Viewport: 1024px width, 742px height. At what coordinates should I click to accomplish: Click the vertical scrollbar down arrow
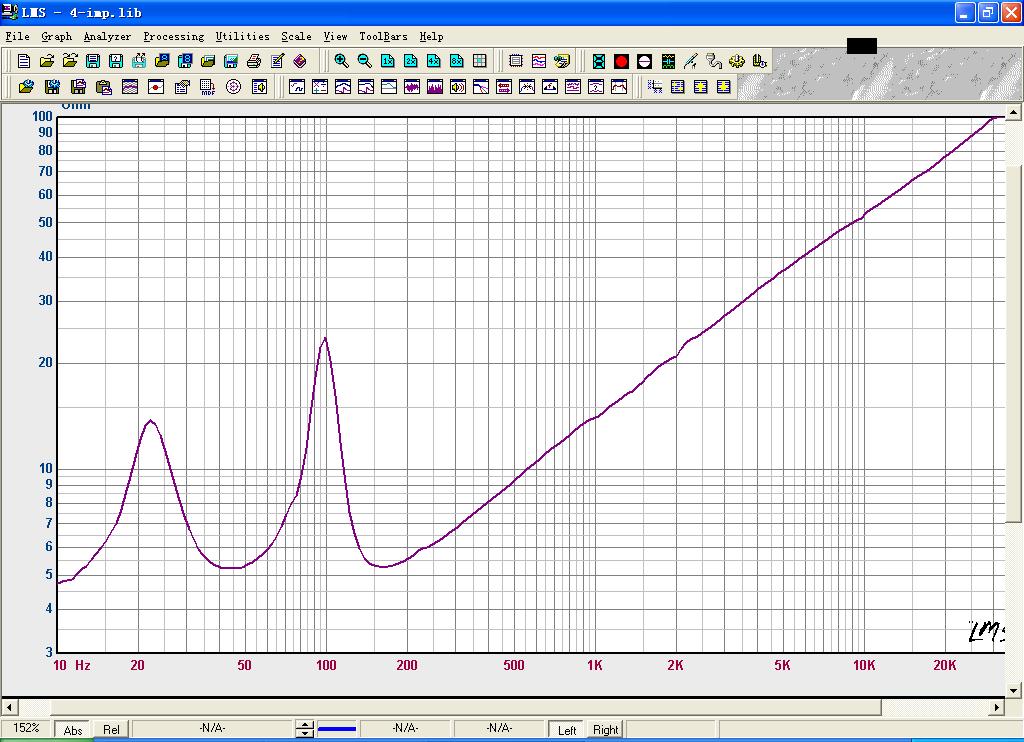tap(1015, 689)
